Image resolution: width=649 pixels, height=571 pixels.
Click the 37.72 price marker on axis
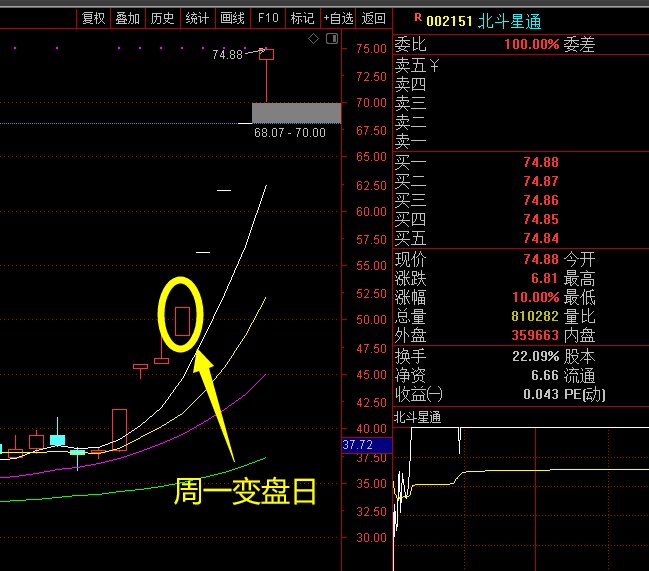point(357,444)
